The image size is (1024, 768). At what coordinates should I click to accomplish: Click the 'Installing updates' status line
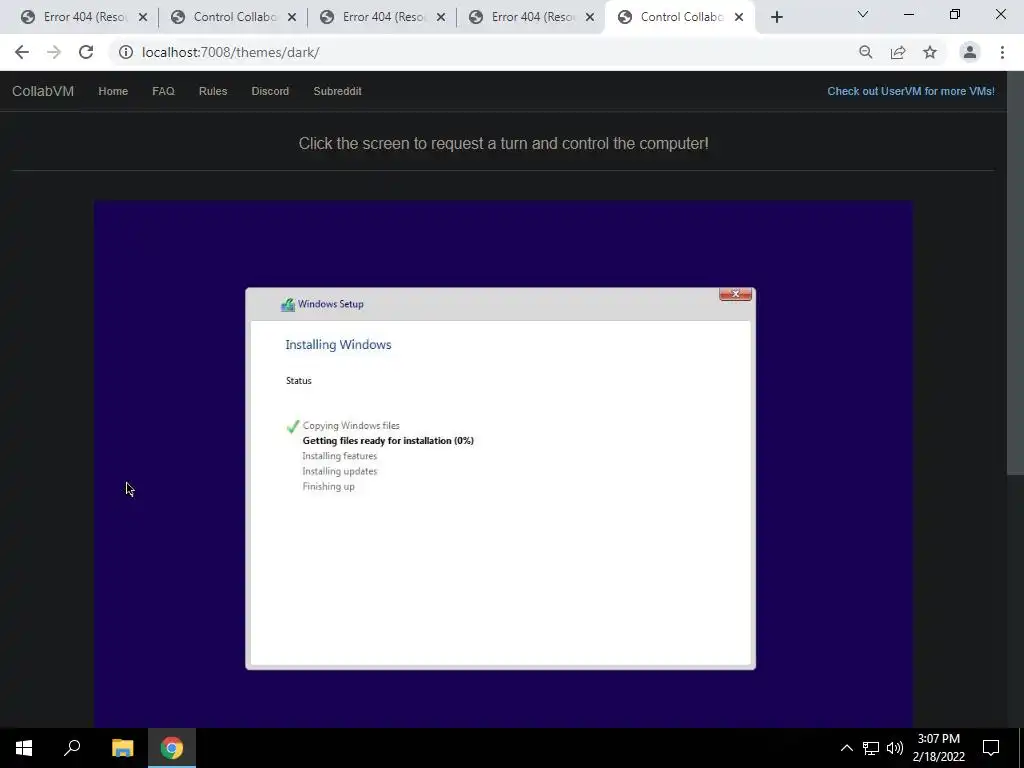click(340, 471)
